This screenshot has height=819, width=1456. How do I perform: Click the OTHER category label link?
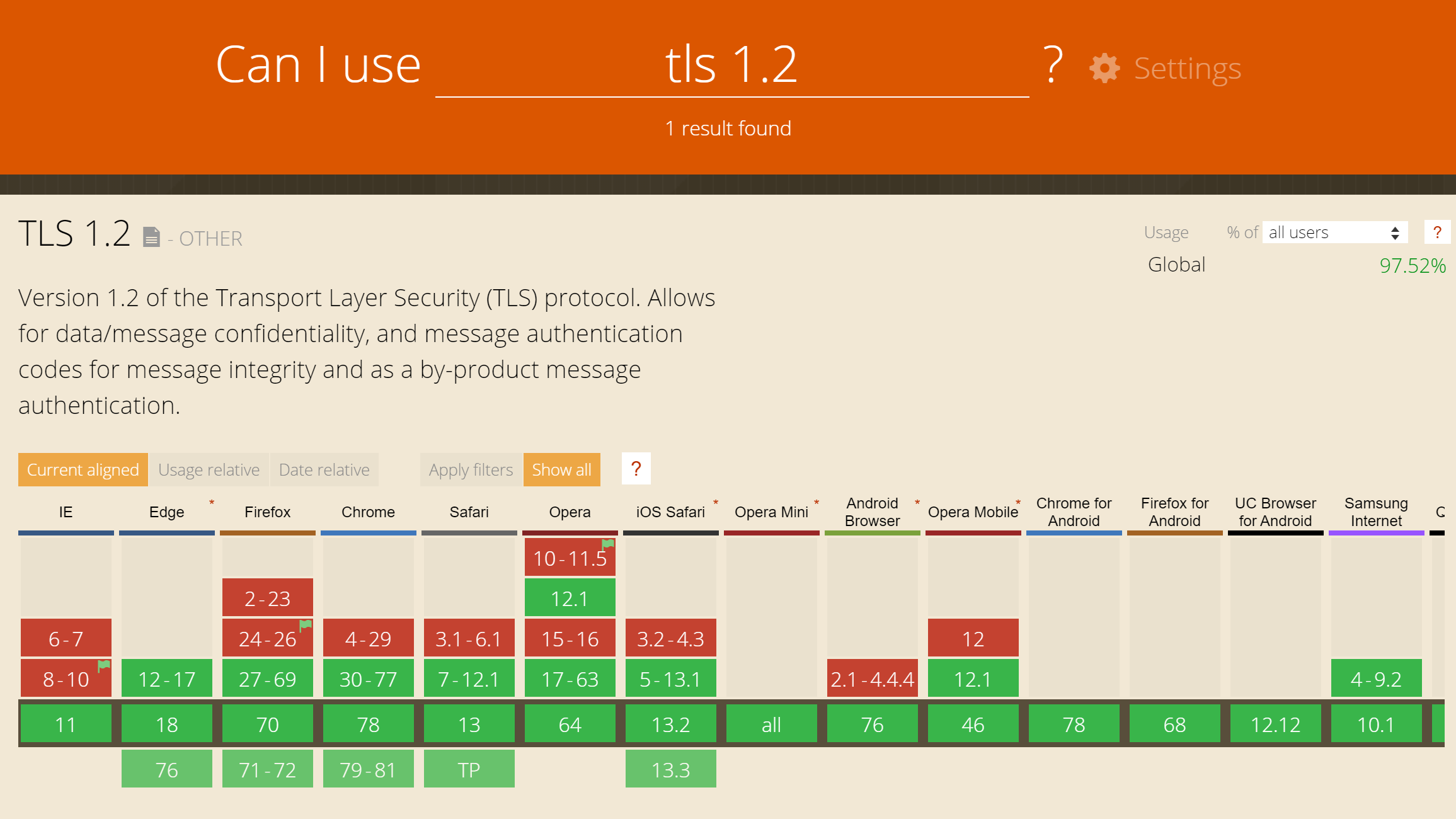[x=210, y=238]
